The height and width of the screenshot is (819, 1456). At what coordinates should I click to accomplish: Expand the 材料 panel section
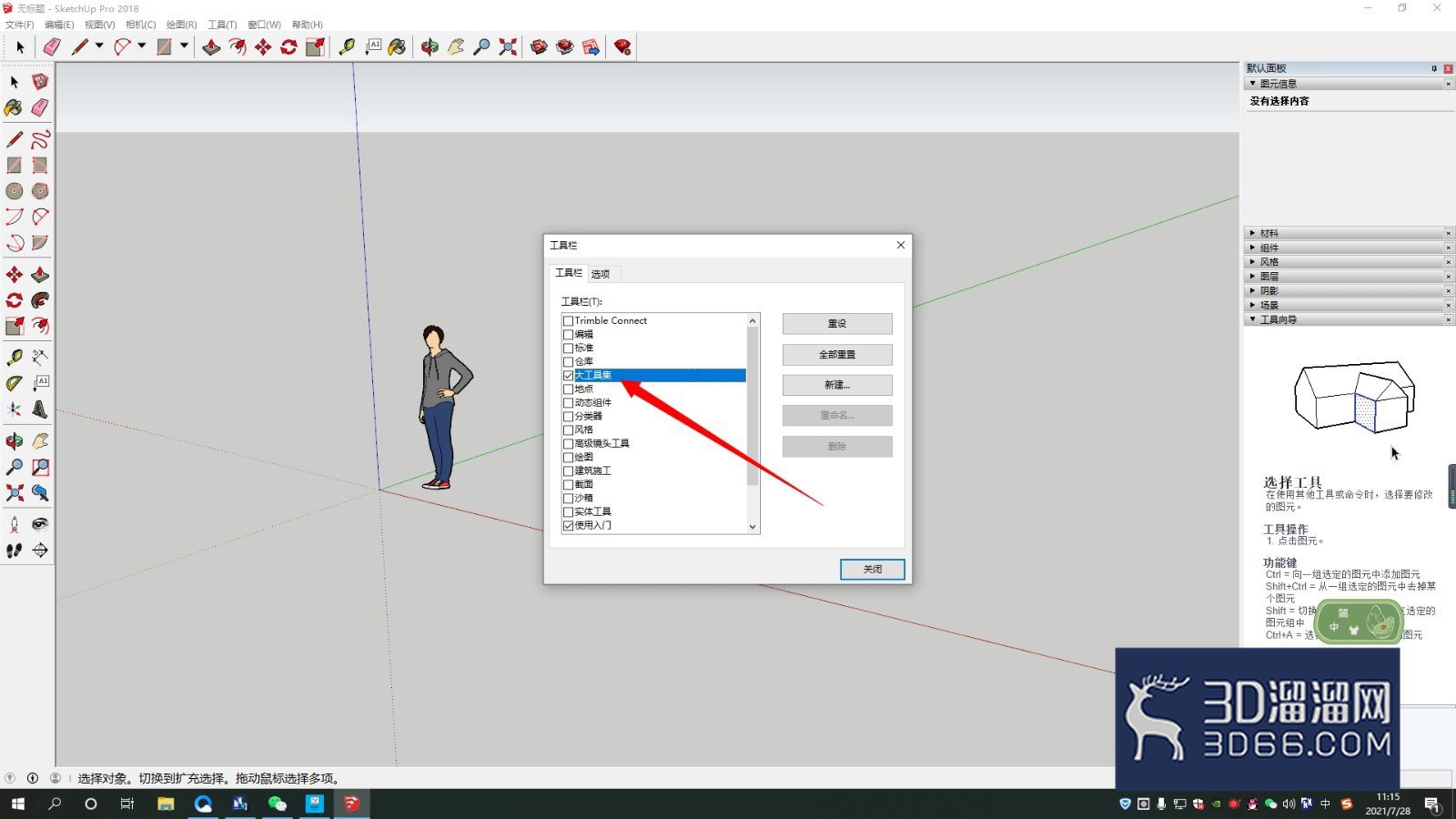(1252, 233)
